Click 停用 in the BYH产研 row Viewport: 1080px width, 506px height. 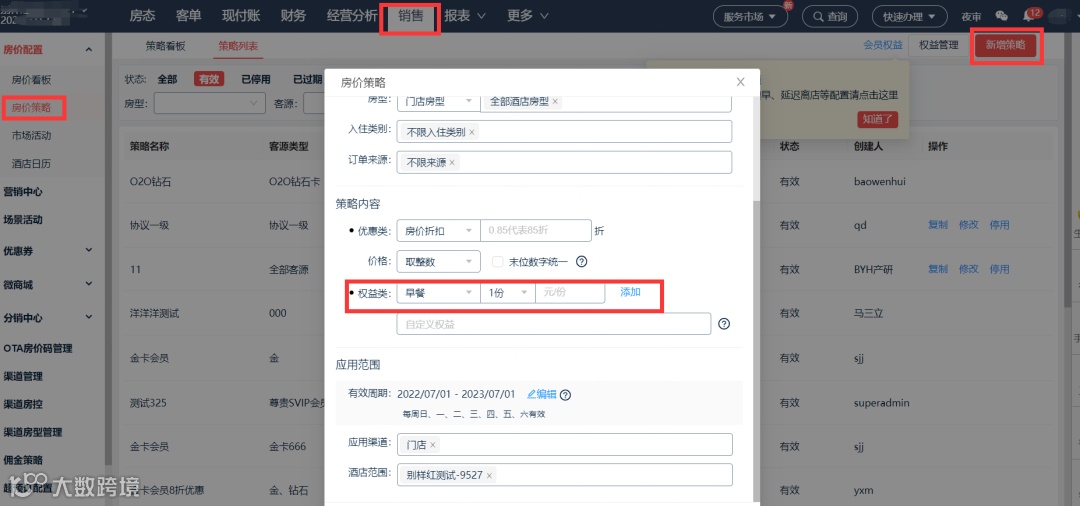pyautogui.click(x=999, y=269)
